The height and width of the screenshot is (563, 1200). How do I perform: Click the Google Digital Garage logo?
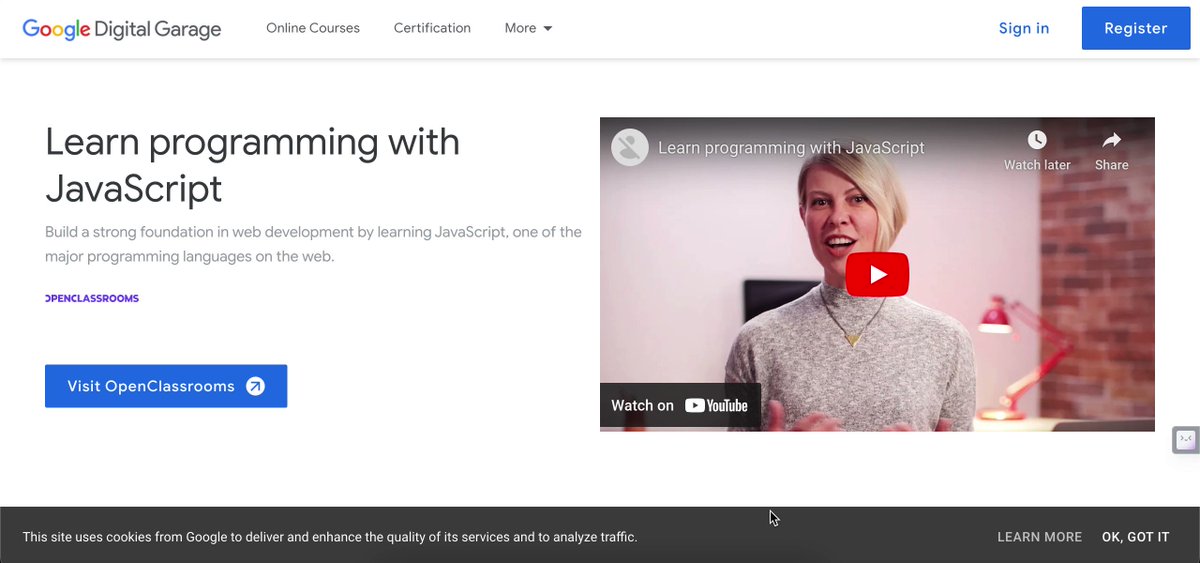tap(122, 28)
